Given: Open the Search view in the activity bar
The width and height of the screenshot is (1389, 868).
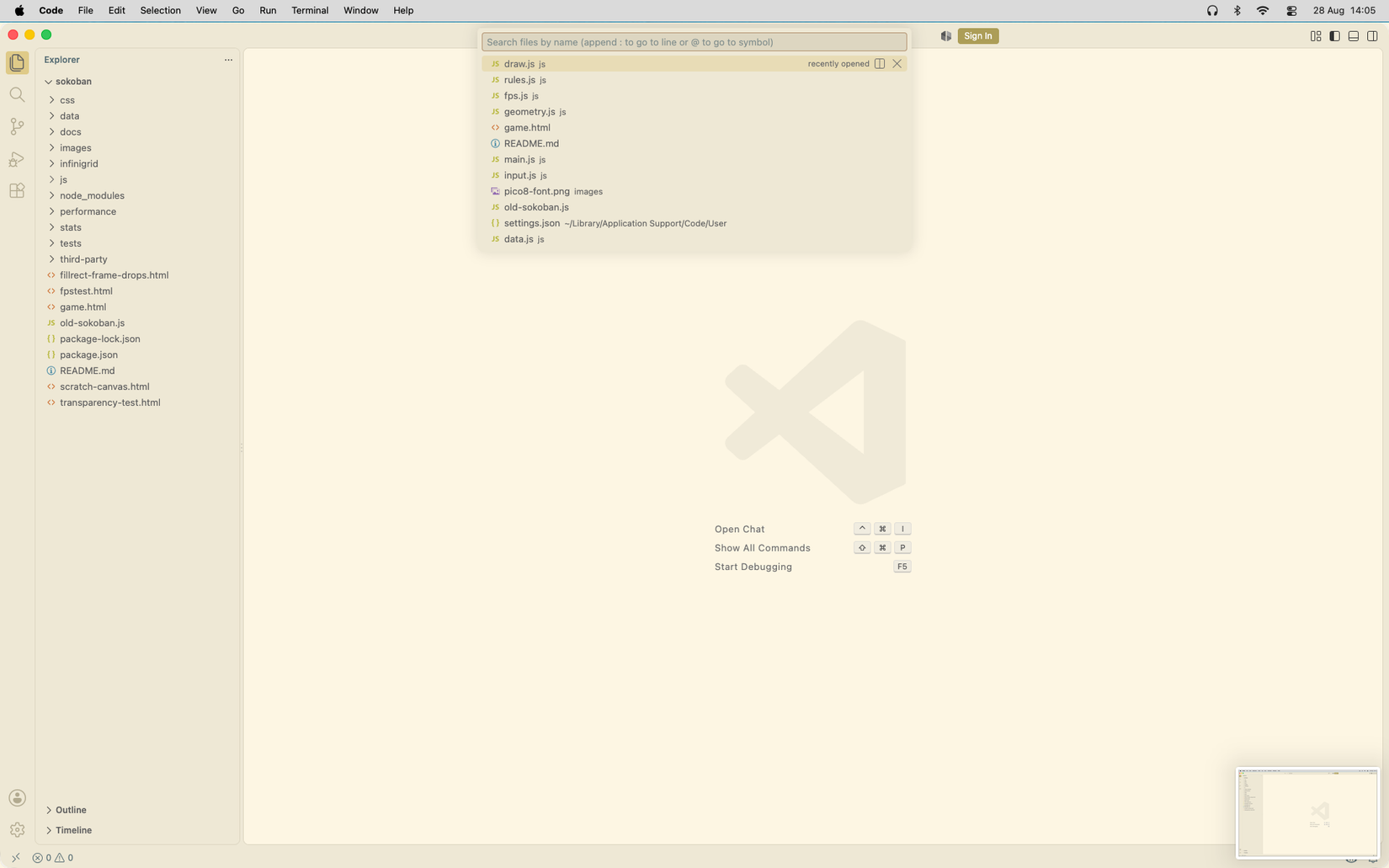Looking at the screenshot, I should pyautogui.click(x=17, y=94).
